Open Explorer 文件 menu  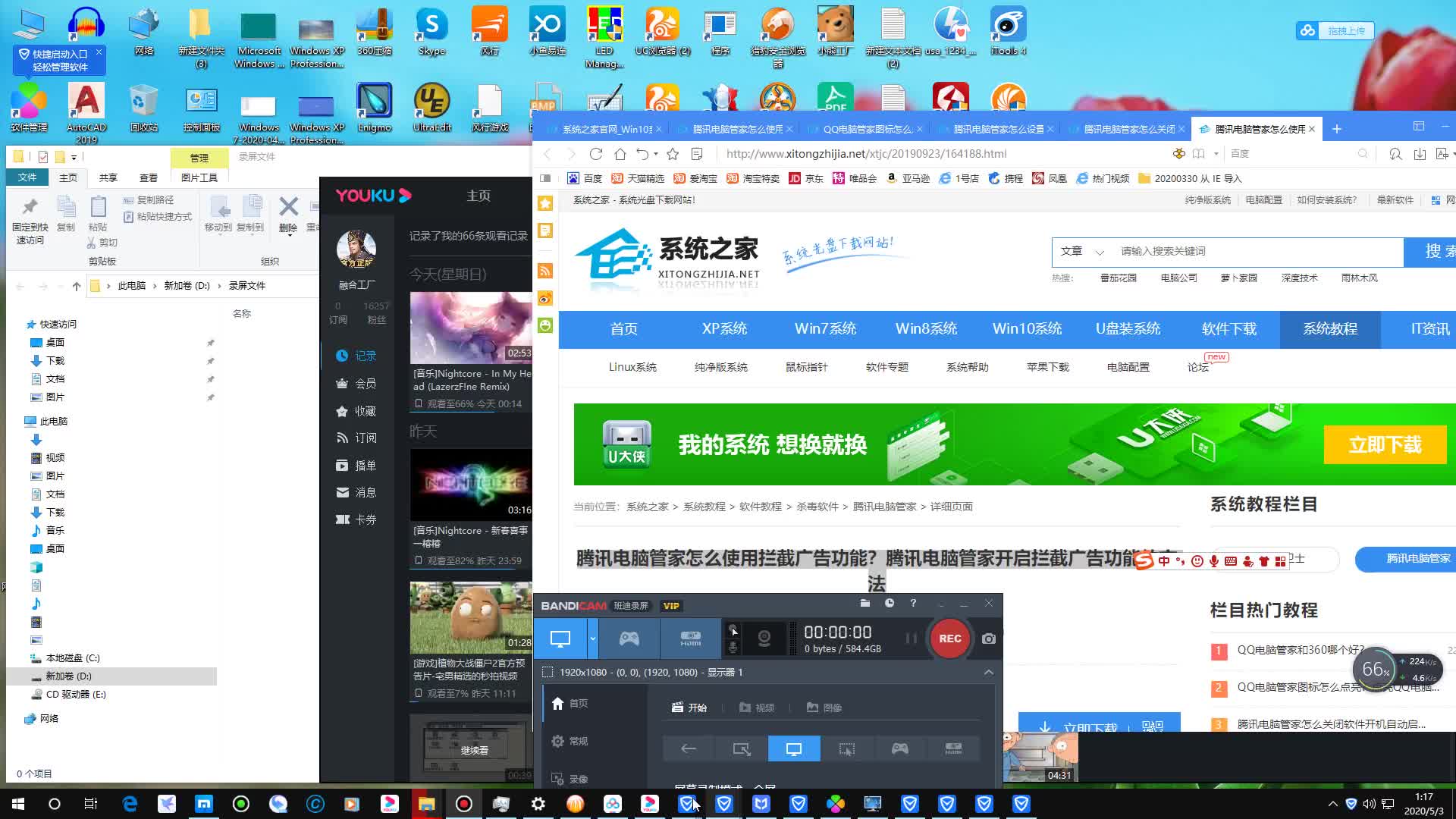pos(27,177)
